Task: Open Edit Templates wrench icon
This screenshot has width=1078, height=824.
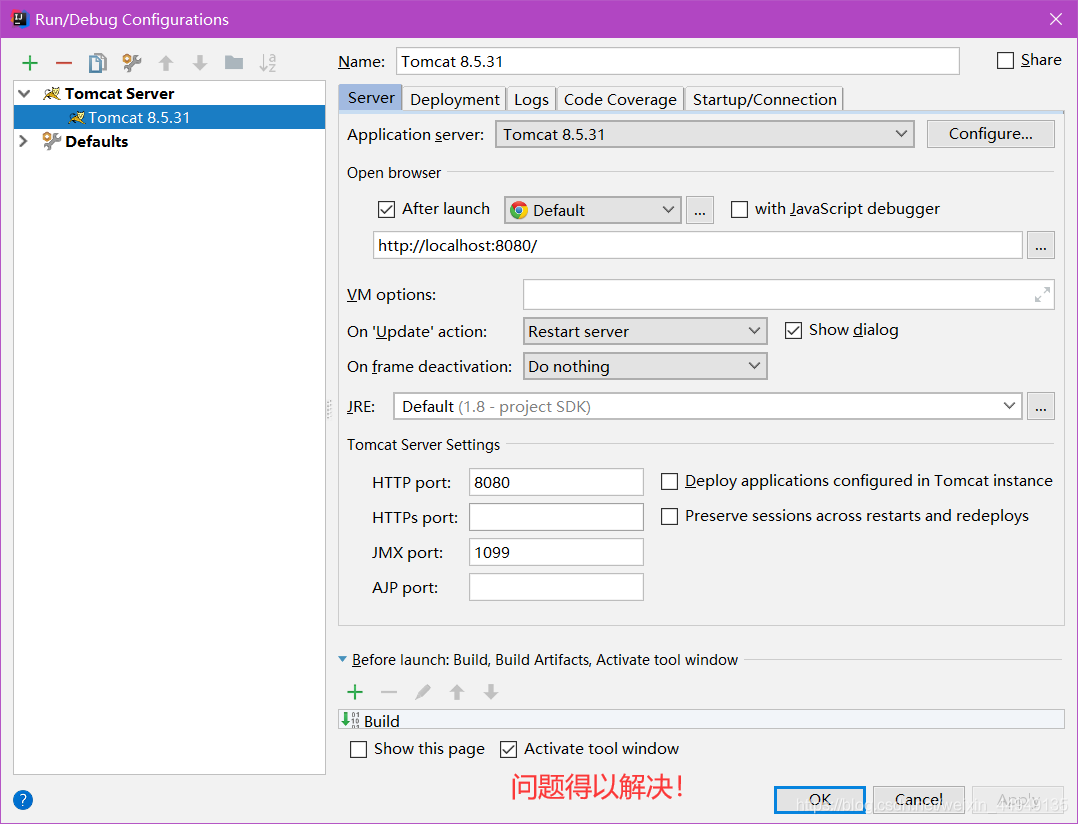Action: [131, 62]
